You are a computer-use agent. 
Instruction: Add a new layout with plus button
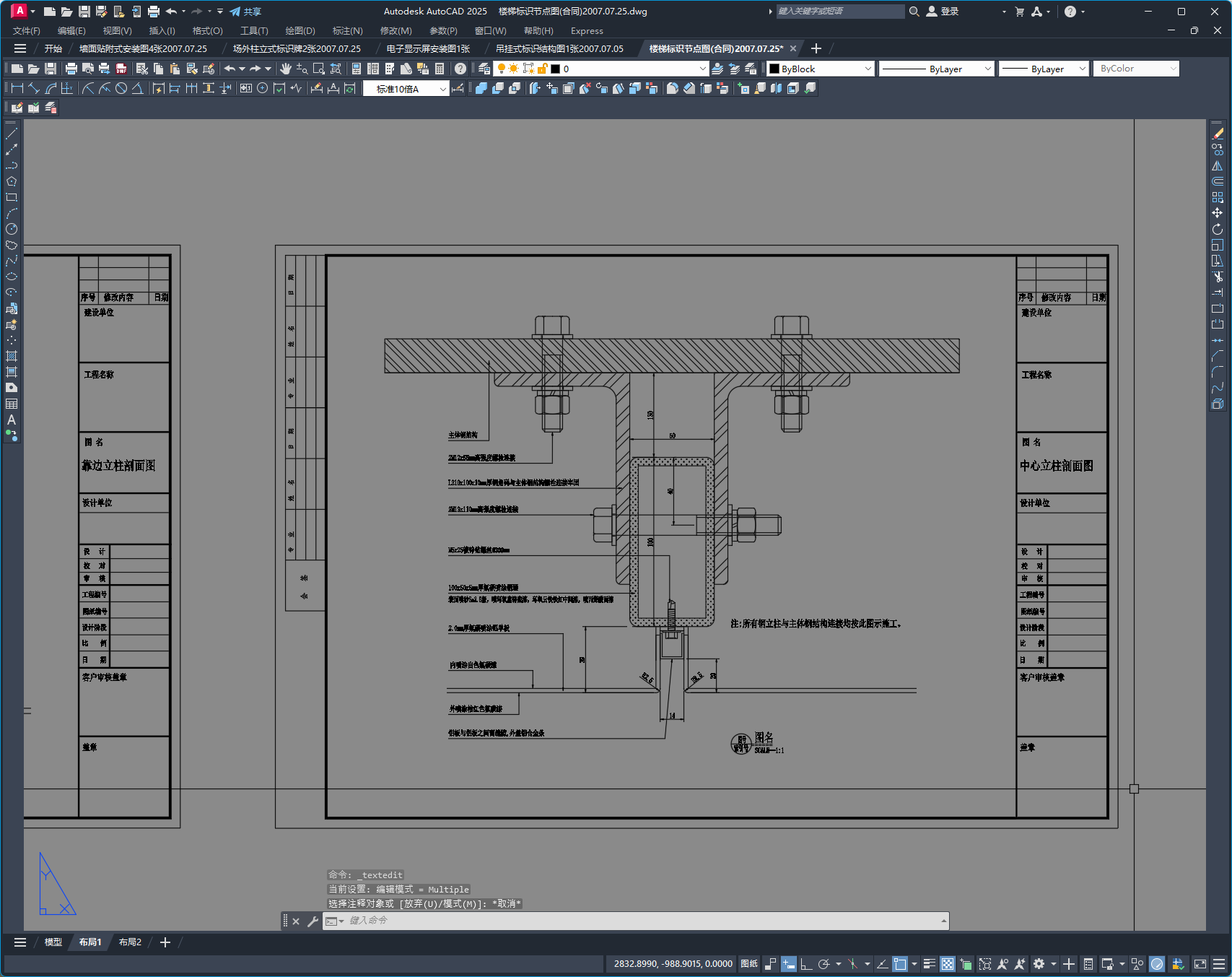click(x=165, y=942)
